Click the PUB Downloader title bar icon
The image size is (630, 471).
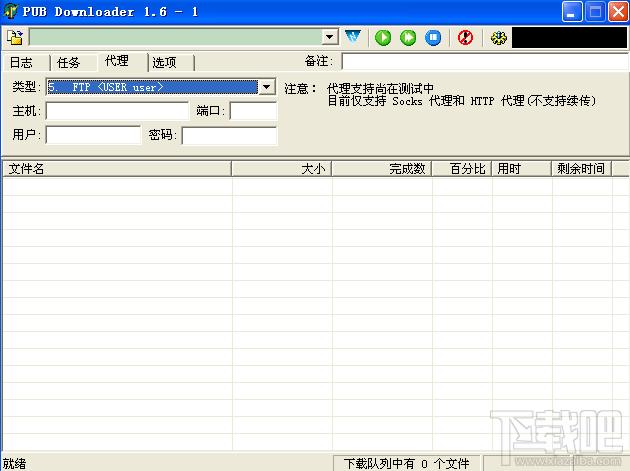coord(12,12)
